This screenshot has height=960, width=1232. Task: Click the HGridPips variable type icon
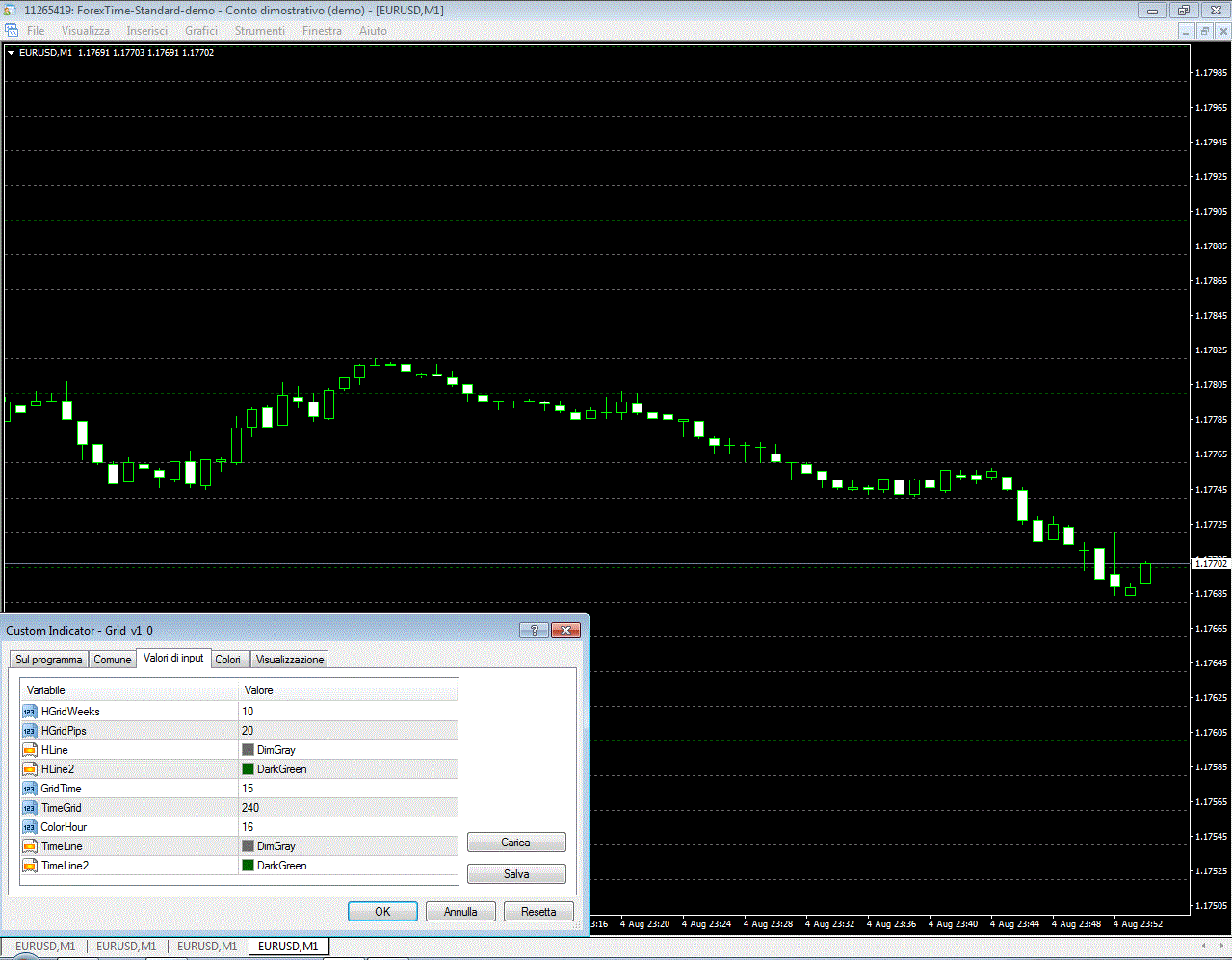pyautogui.click(x=30, y=731)
